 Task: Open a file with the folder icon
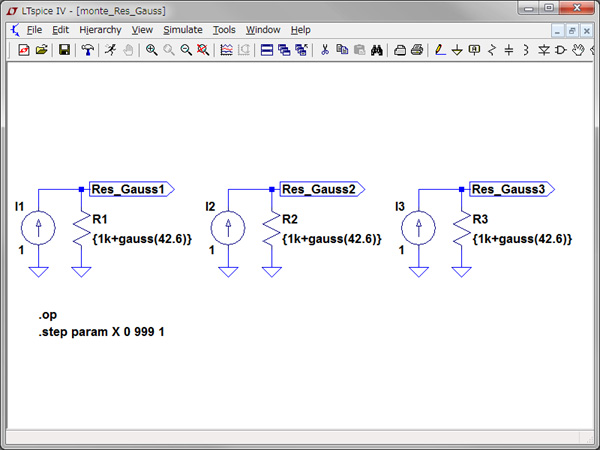(41, 50)
